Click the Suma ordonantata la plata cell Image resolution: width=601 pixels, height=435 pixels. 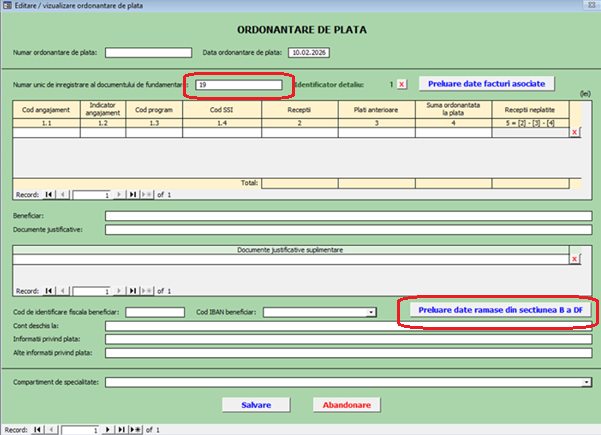453,133
